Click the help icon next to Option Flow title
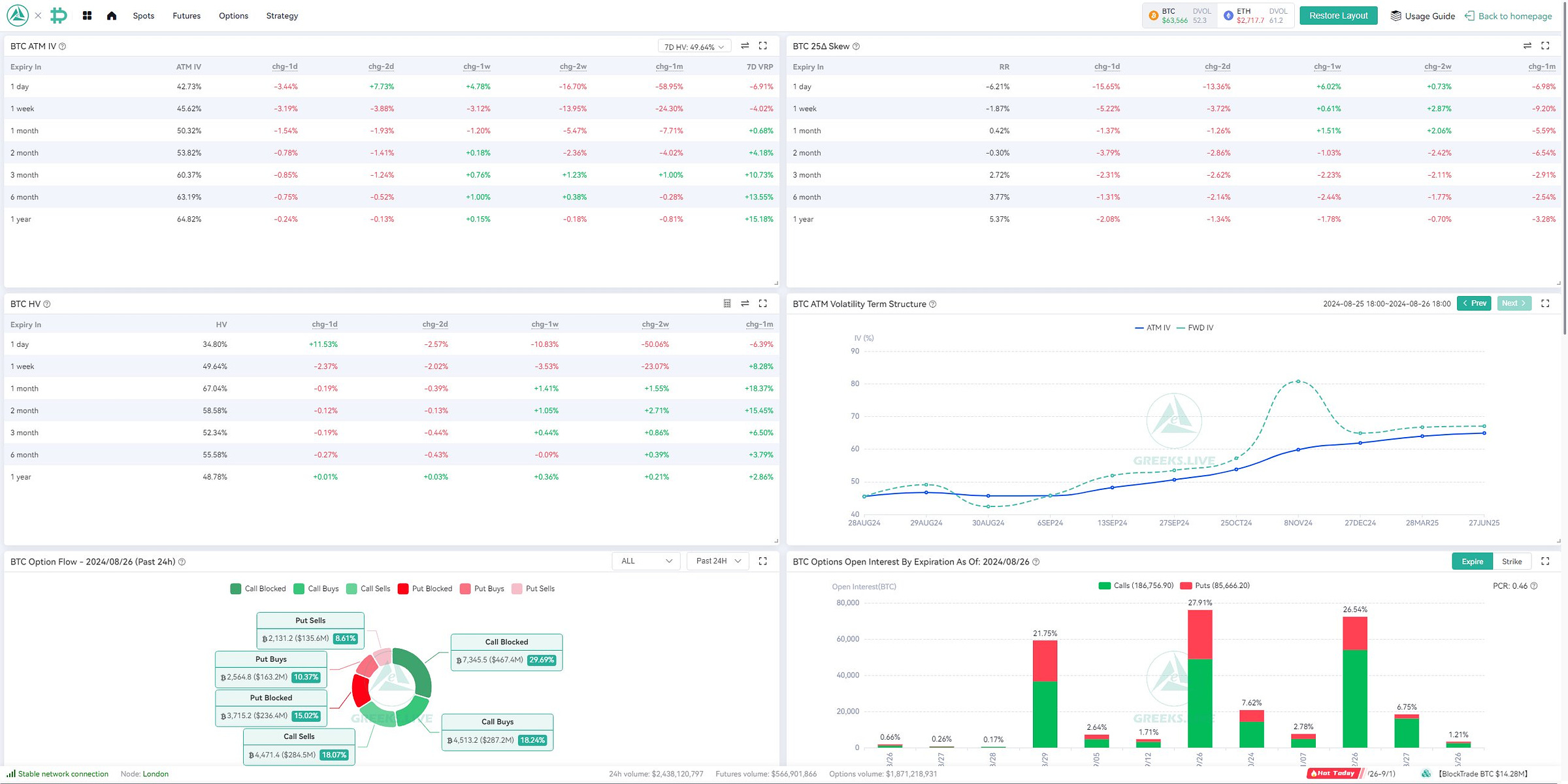This screenshot has width=1568, height=784. tap(182, 562)
